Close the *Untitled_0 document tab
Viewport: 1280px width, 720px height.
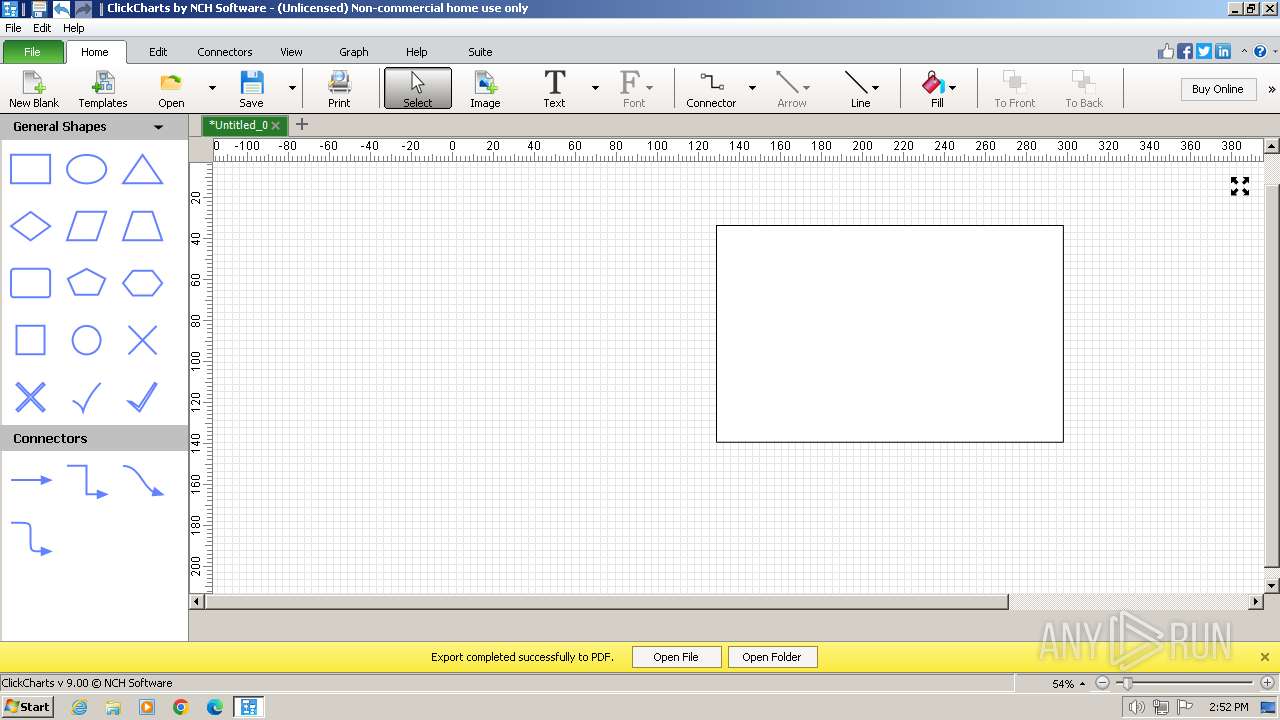click(275, 125)
